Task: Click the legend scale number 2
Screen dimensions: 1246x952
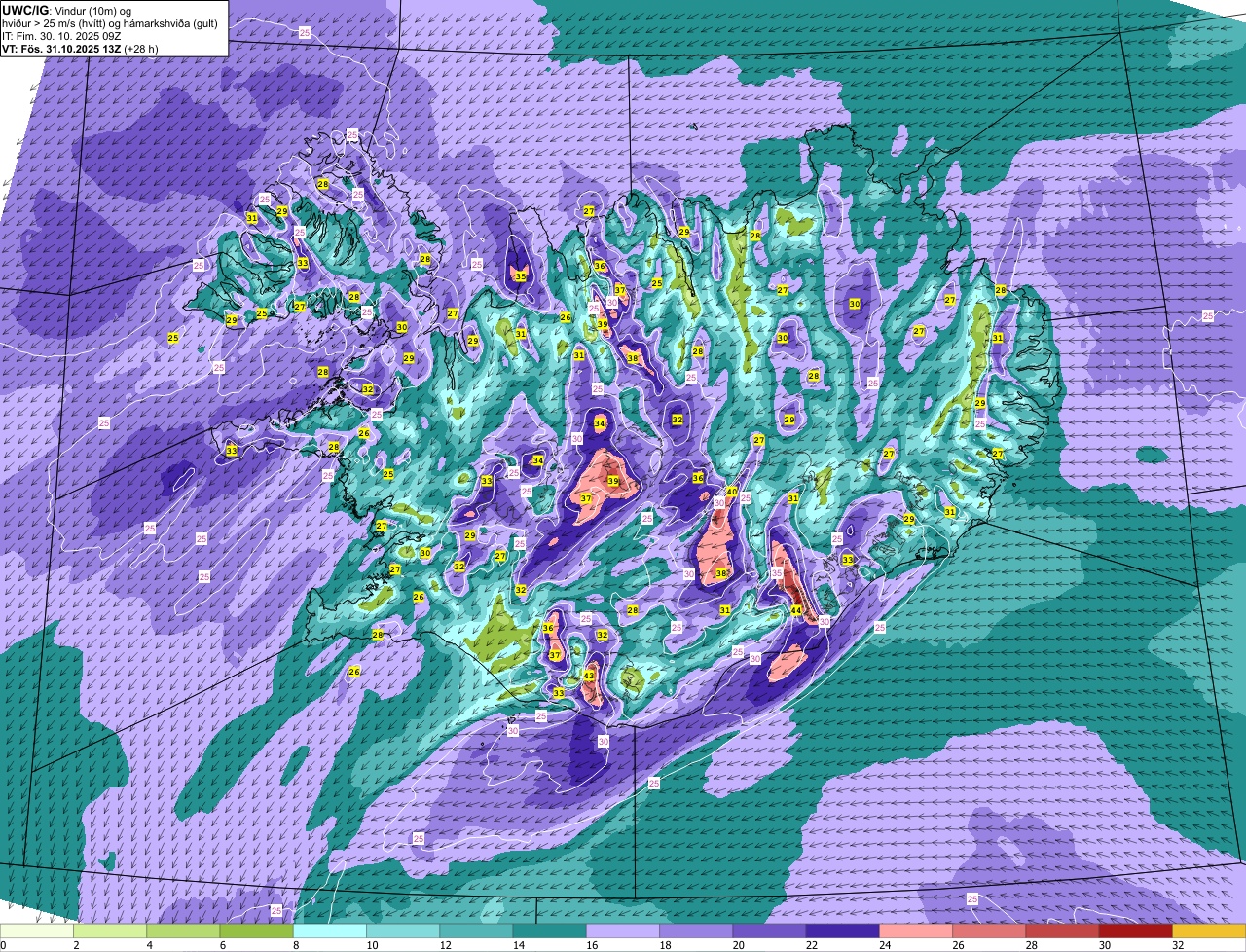Action: pos(75,945)
